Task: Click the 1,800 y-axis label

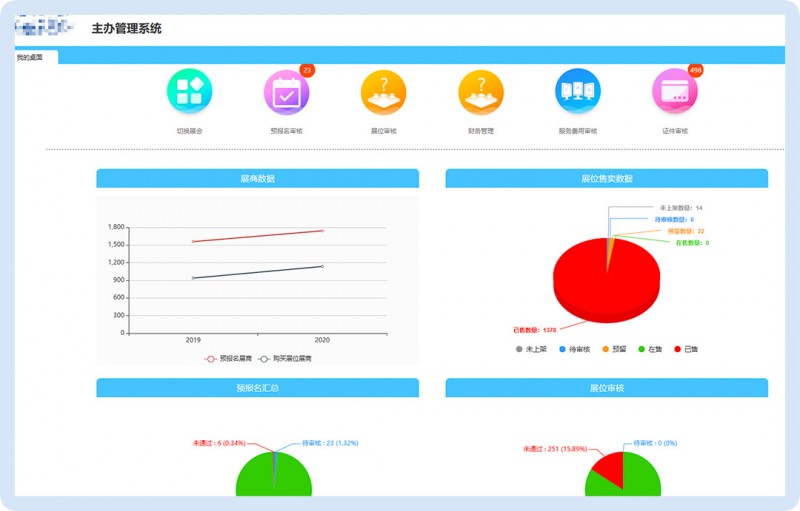Action: (x=116, y=227)
